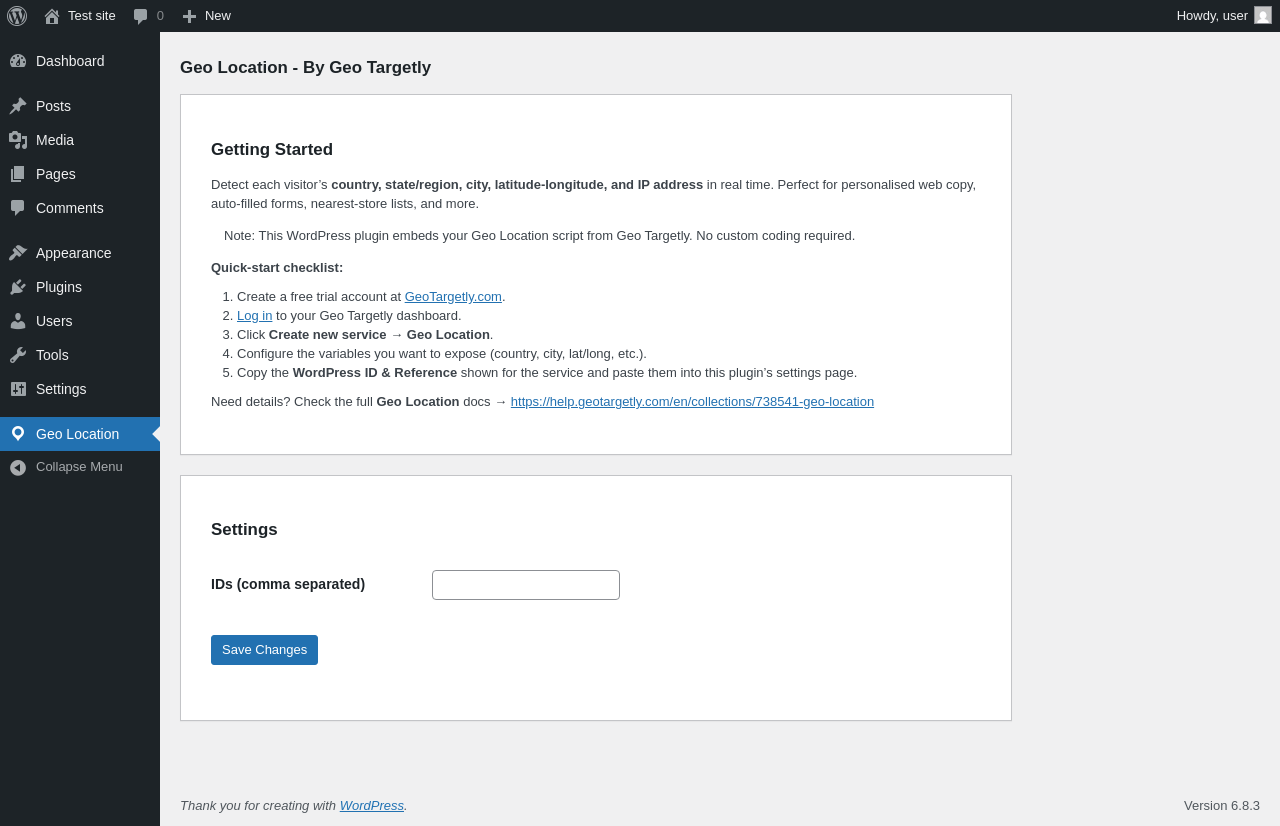Go to the Plugins menu
Viewport: 1280px width, 826px height.
point(80,287)
